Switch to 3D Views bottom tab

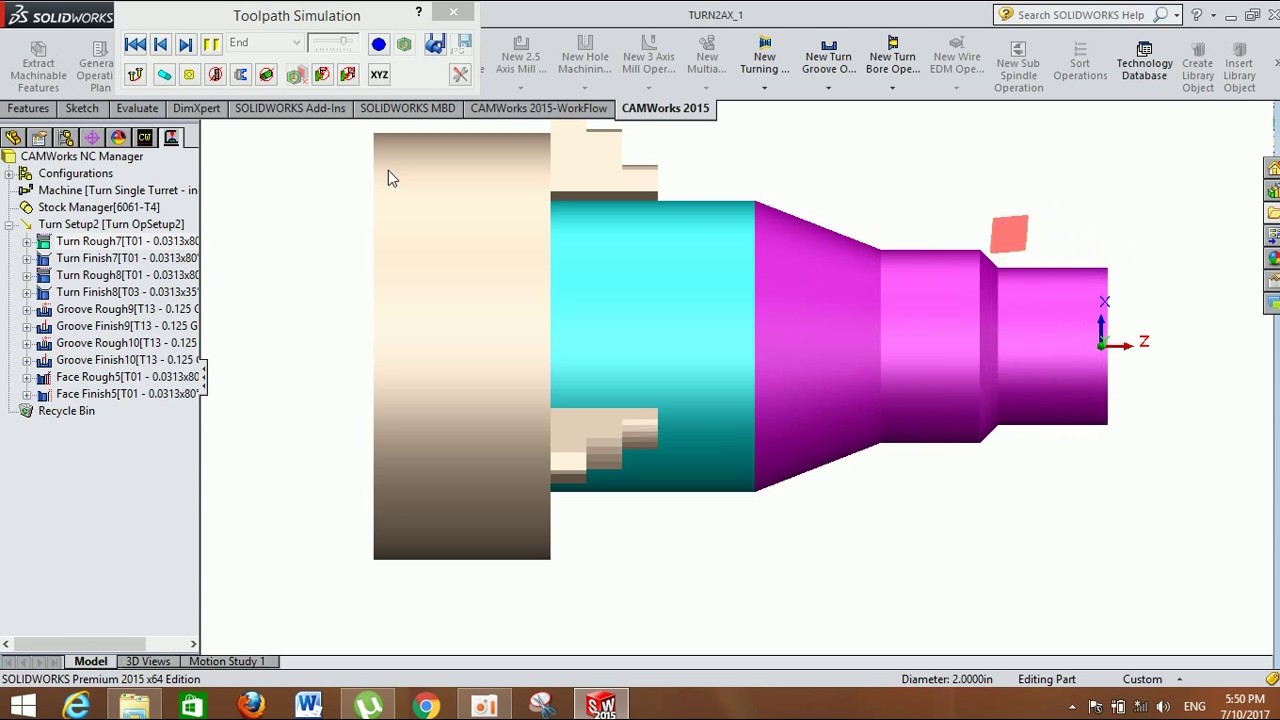(x=148, y=661)
